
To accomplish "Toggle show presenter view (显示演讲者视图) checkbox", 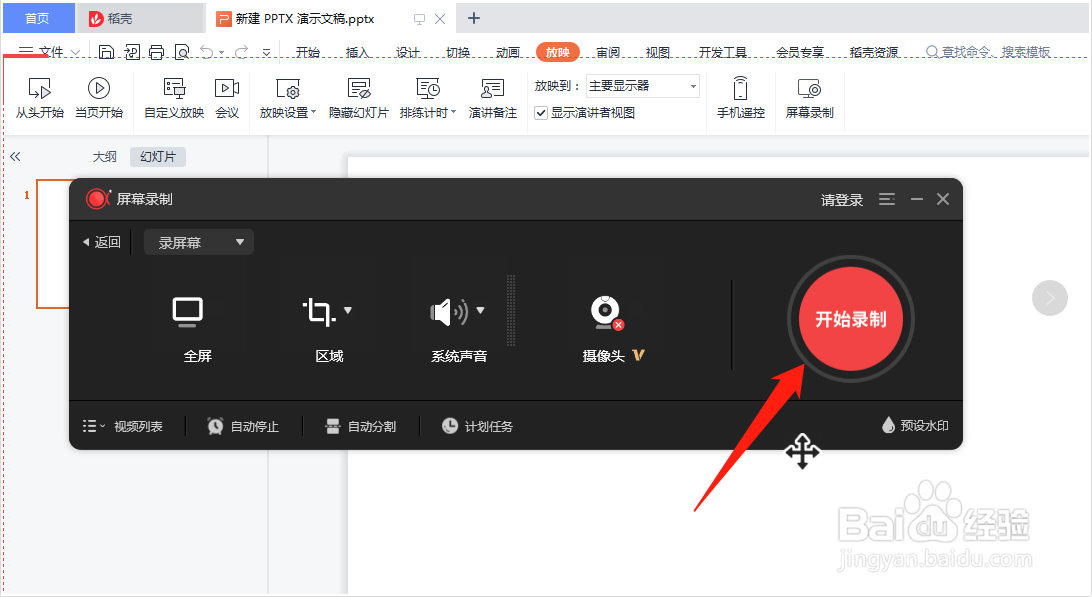I will click(540, 113).
